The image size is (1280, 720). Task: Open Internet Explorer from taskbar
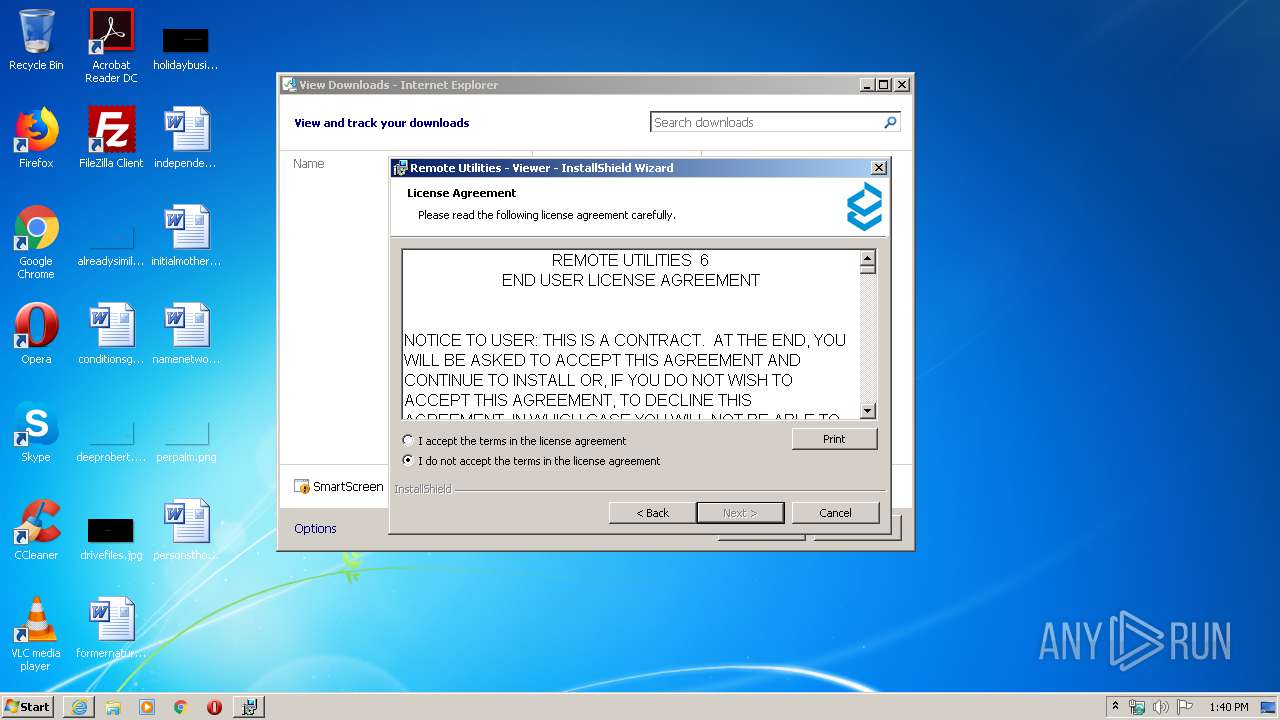(x=79, y=707)
